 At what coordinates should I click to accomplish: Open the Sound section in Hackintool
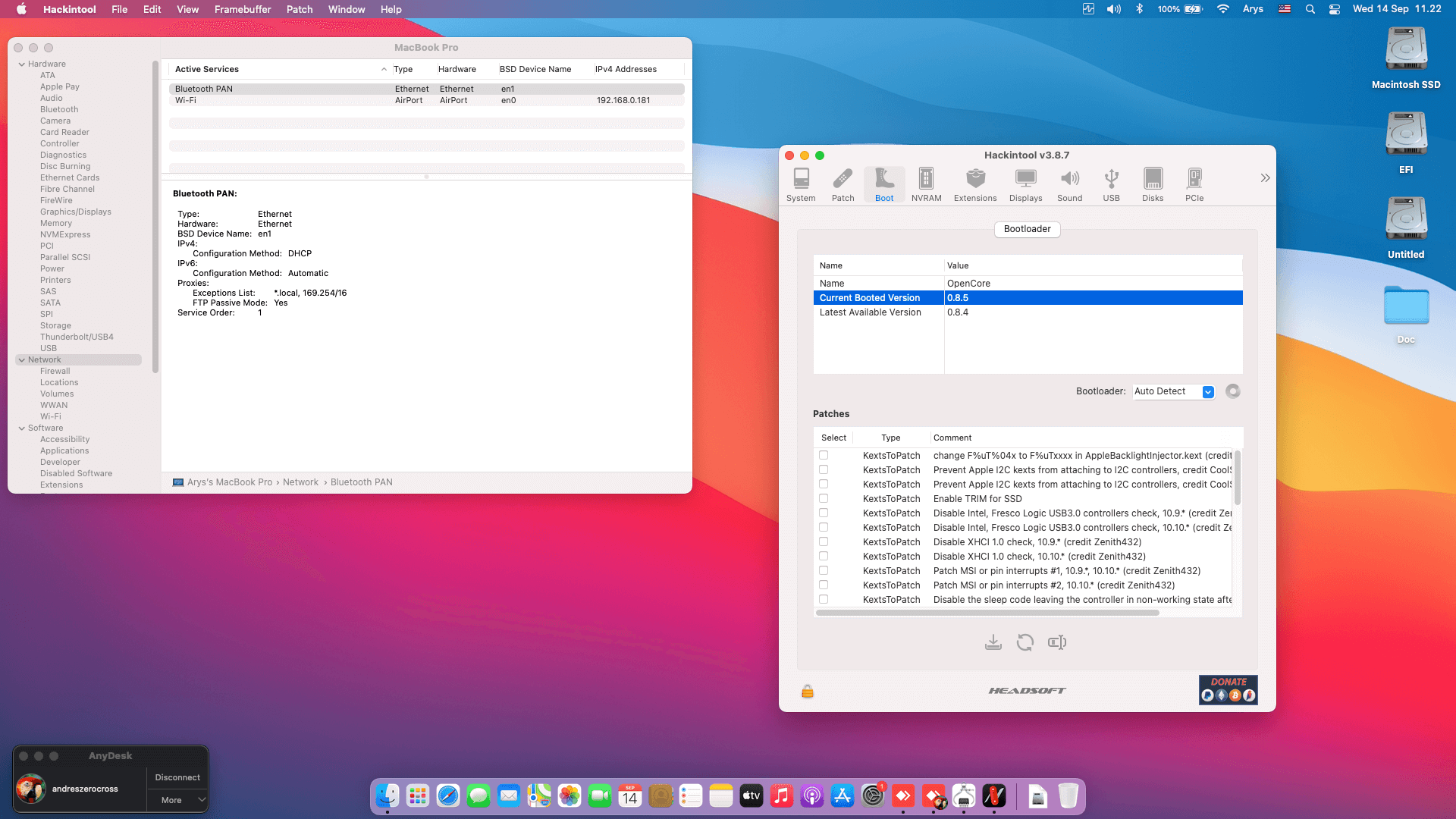coord(1070,184)
